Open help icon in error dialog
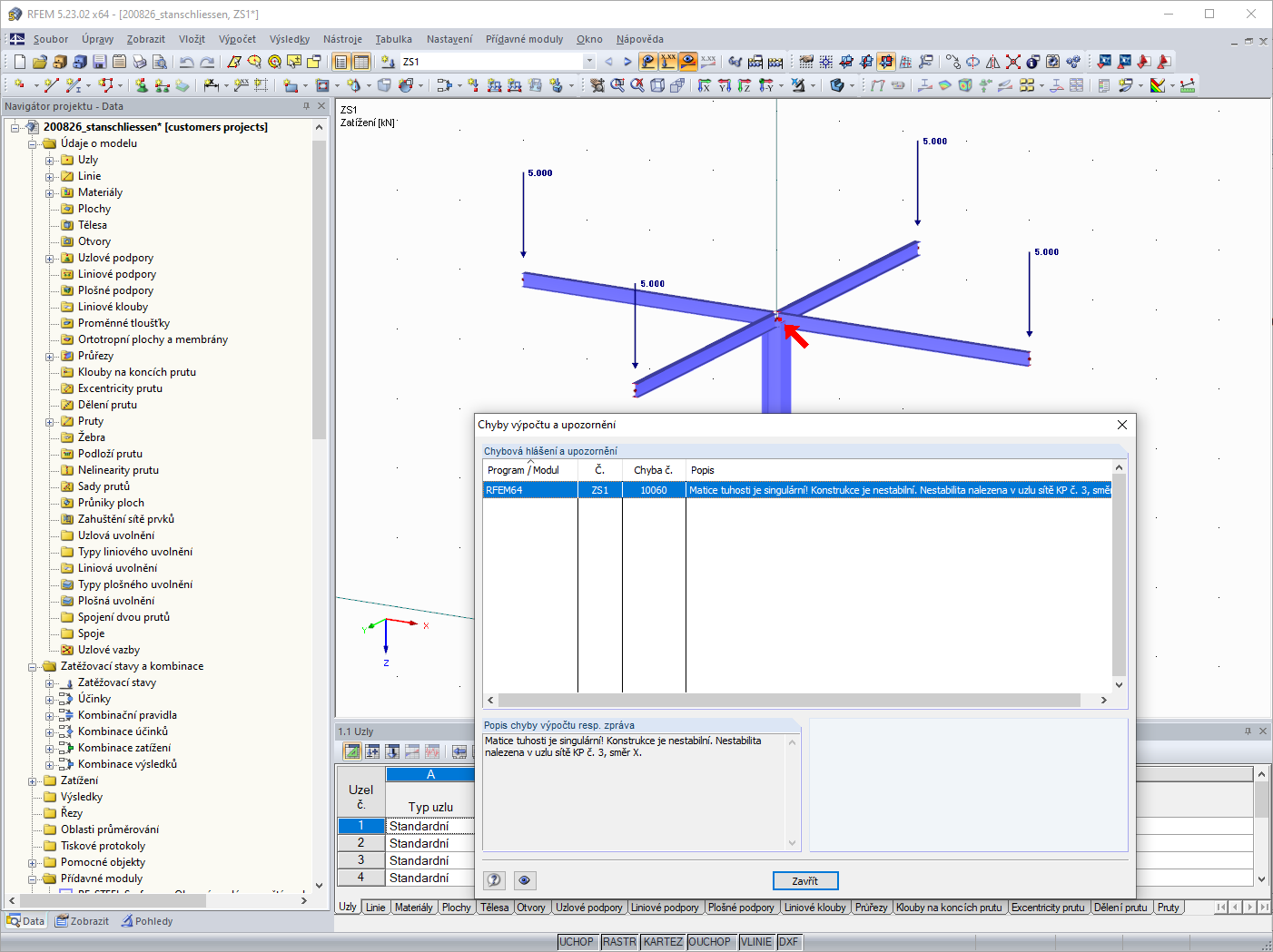The height and width of the screenshot is (952, 1273). click(494, 880)
